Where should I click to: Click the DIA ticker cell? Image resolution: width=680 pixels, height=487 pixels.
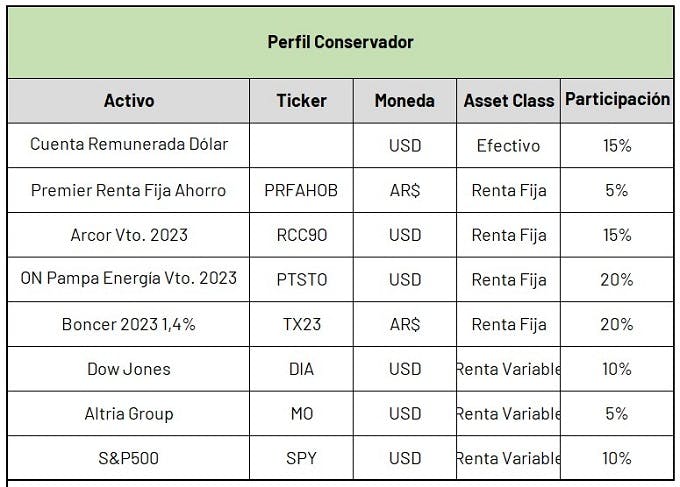click(301, 369)
